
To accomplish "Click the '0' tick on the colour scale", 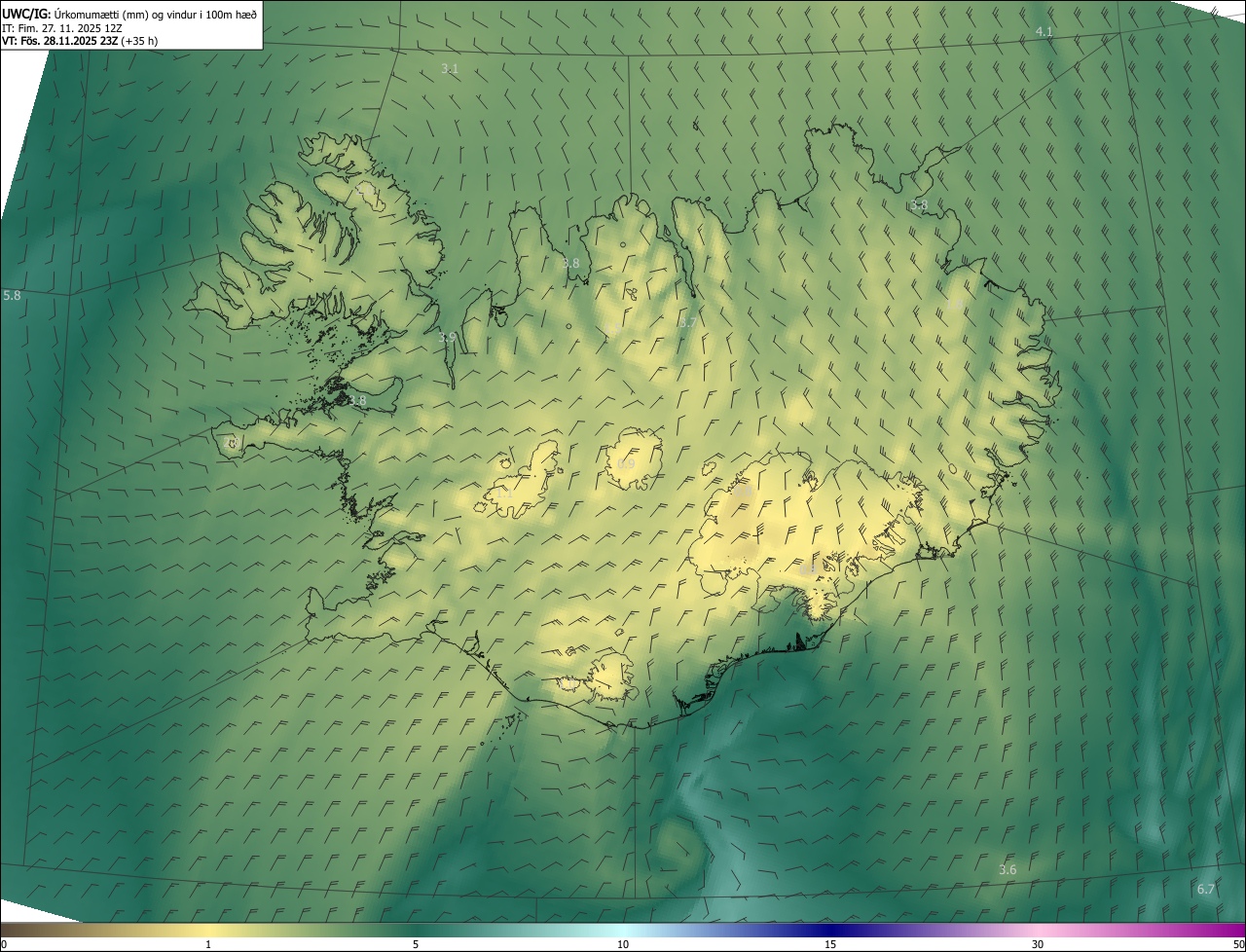I will pyautogui.click(x=4, y=944).
